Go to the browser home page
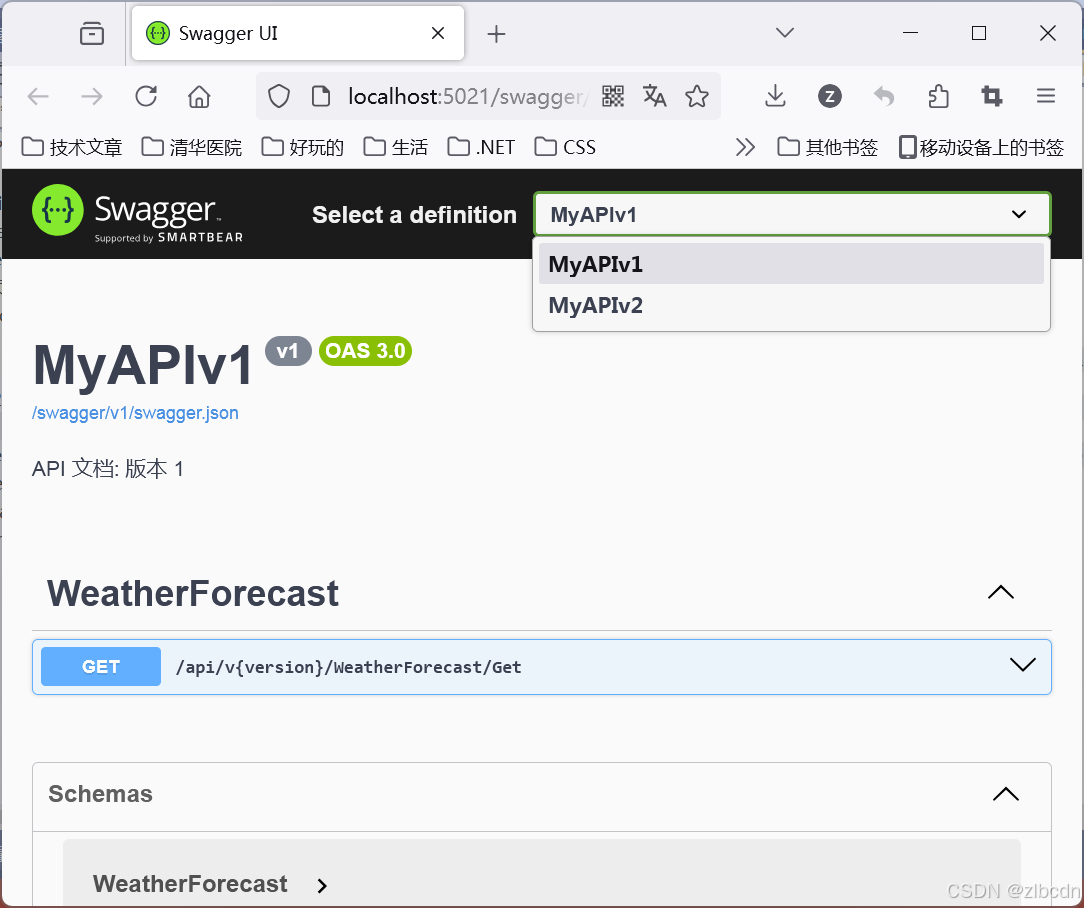 click(199, 96)
